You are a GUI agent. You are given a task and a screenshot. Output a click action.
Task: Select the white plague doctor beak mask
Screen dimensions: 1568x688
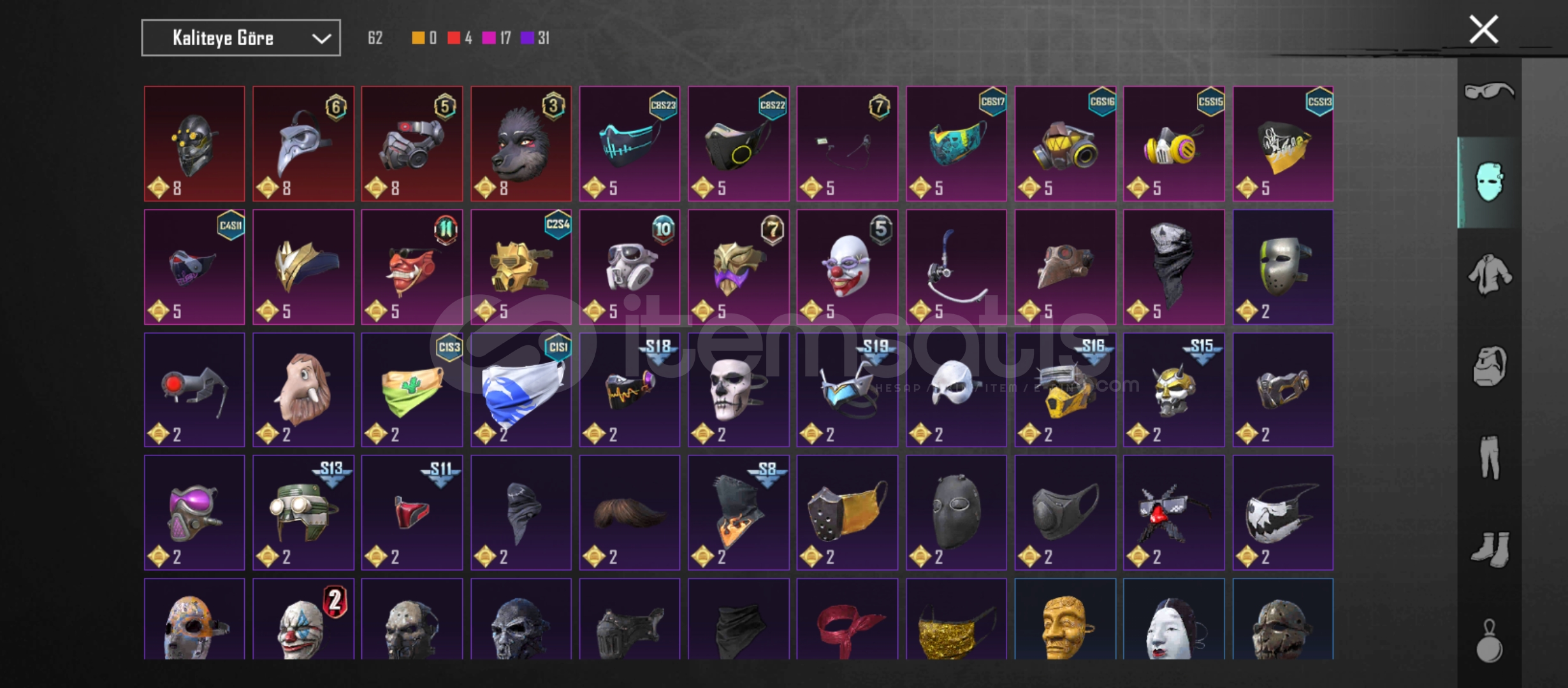coord(303,144)
